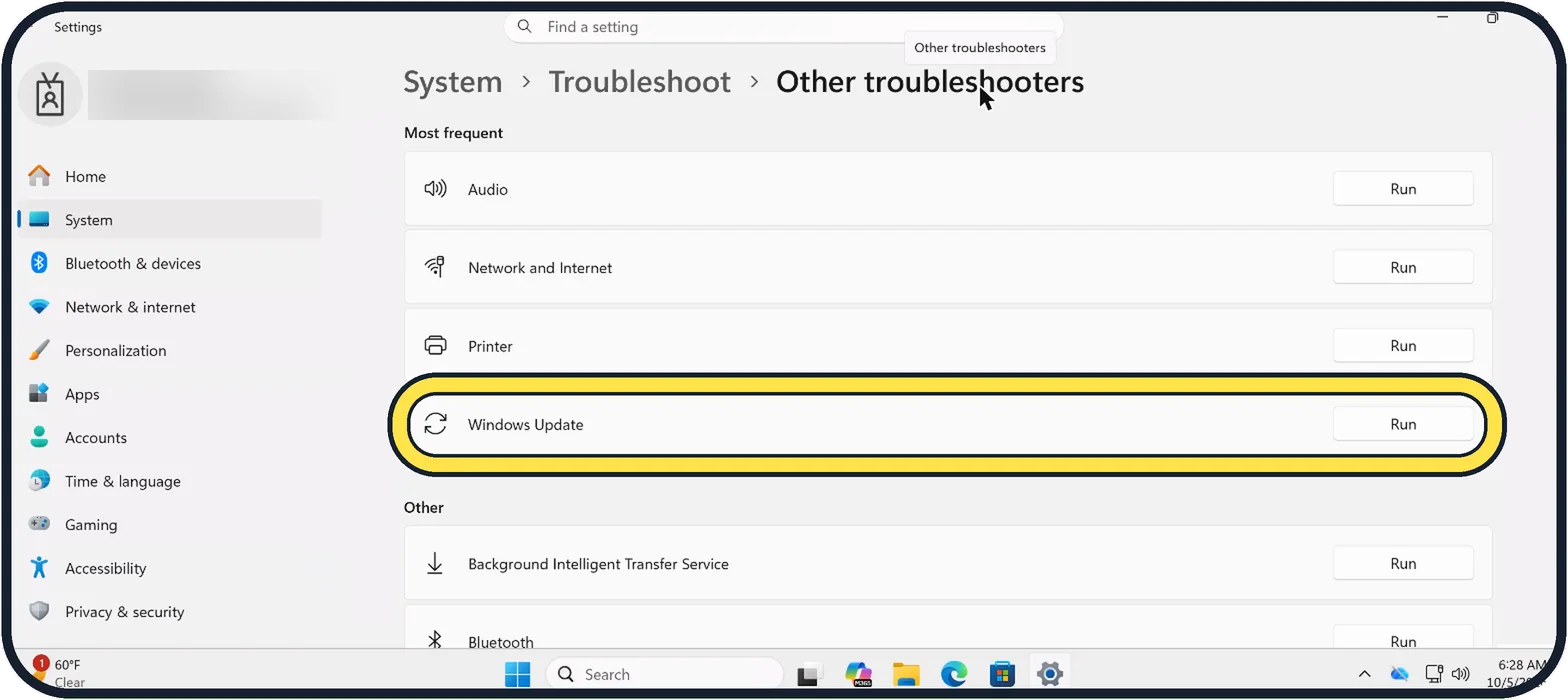Run the Audio troubleshooter
This screenshot has height=700, width=1568.
click(x=1403, y=189)
